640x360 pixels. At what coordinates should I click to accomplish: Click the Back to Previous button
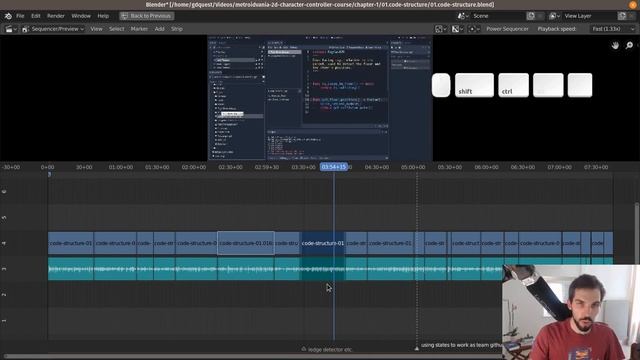pos(147,16)
